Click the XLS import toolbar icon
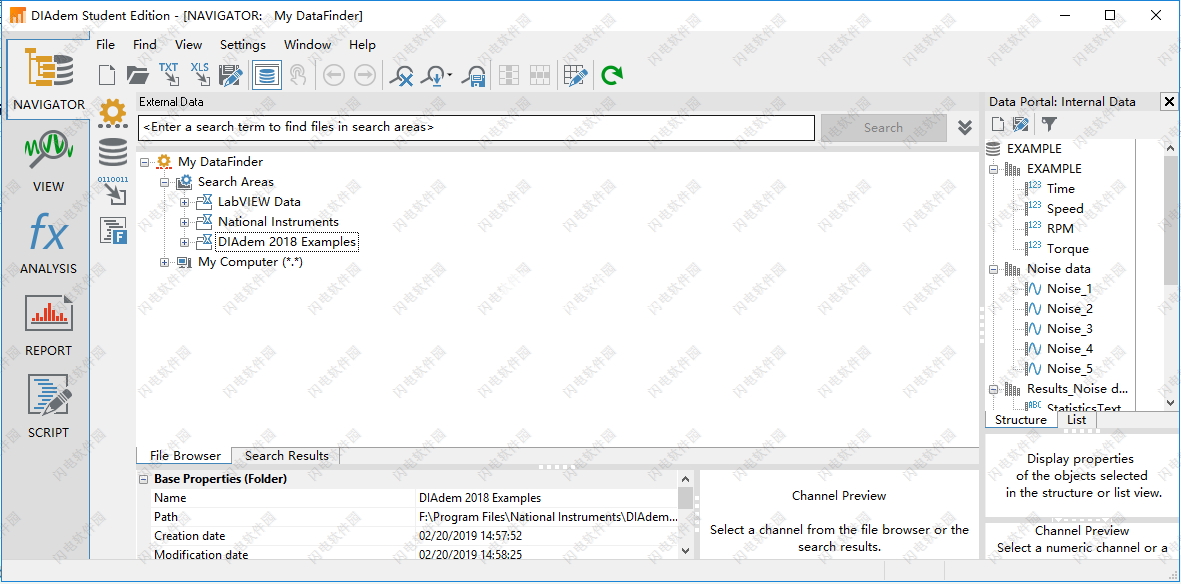Viewport: 1181px width, 584px height. [x=200, y=75]
